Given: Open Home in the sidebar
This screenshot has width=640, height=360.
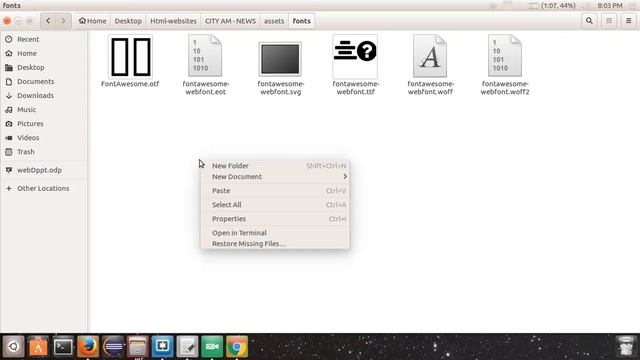Looking at the screenshot, I should tap(43, 53).
